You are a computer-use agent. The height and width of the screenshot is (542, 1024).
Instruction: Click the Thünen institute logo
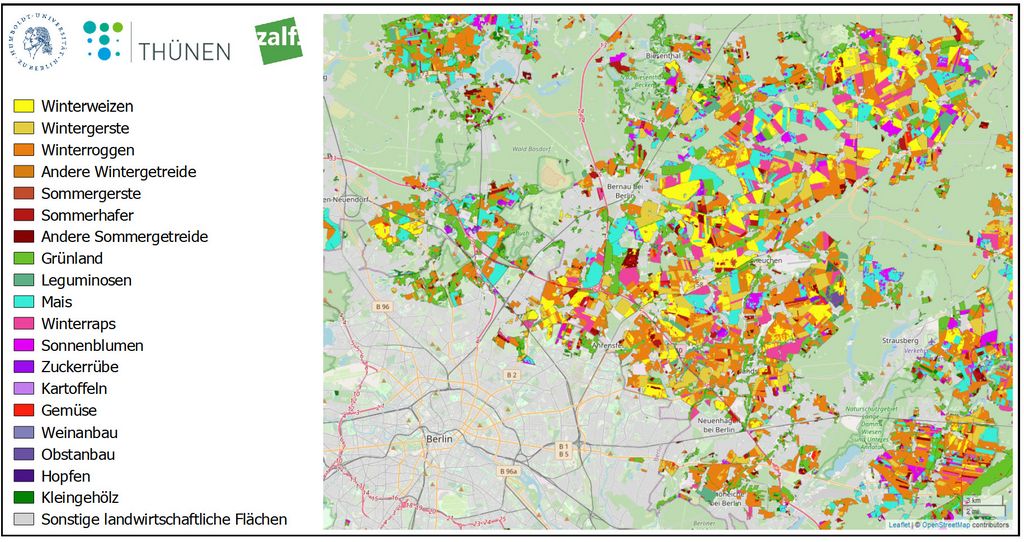point(156,42)
